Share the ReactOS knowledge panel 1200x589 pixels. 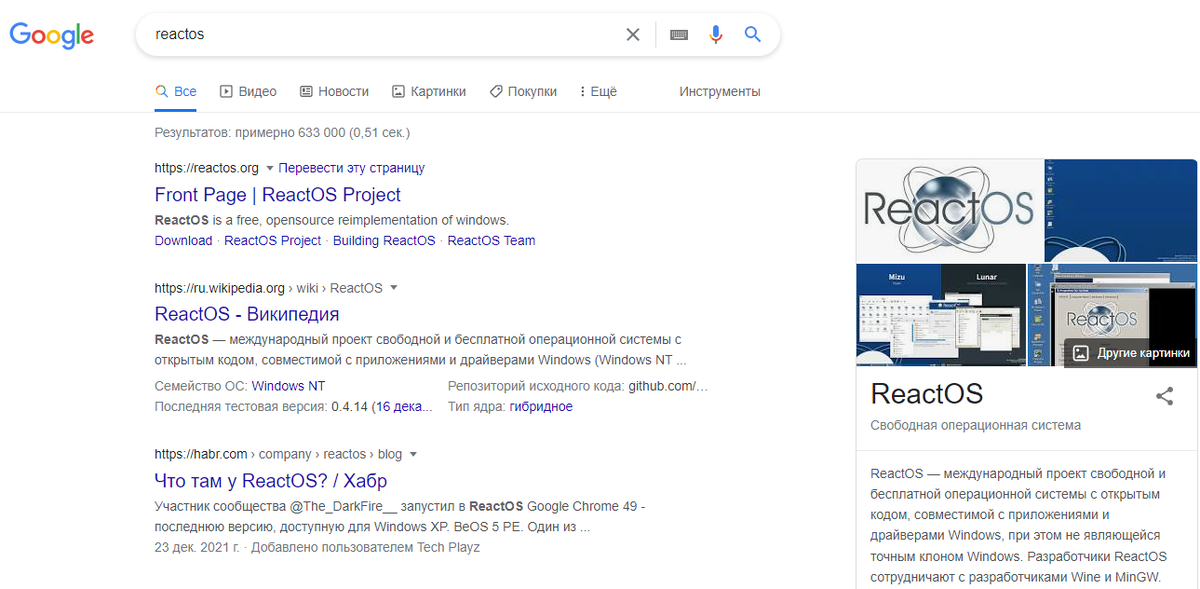pyautogui.click(x=1164, y=396)
